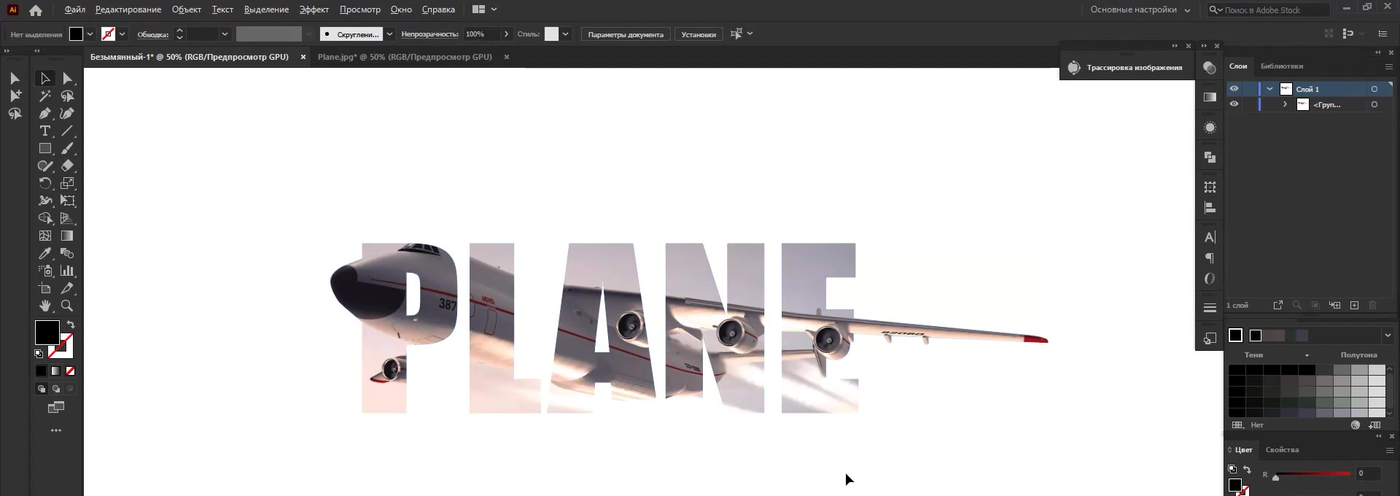Open the arrange documents dropdown
The width and height of the screenshot is (1400, 496).
[484, 10]
